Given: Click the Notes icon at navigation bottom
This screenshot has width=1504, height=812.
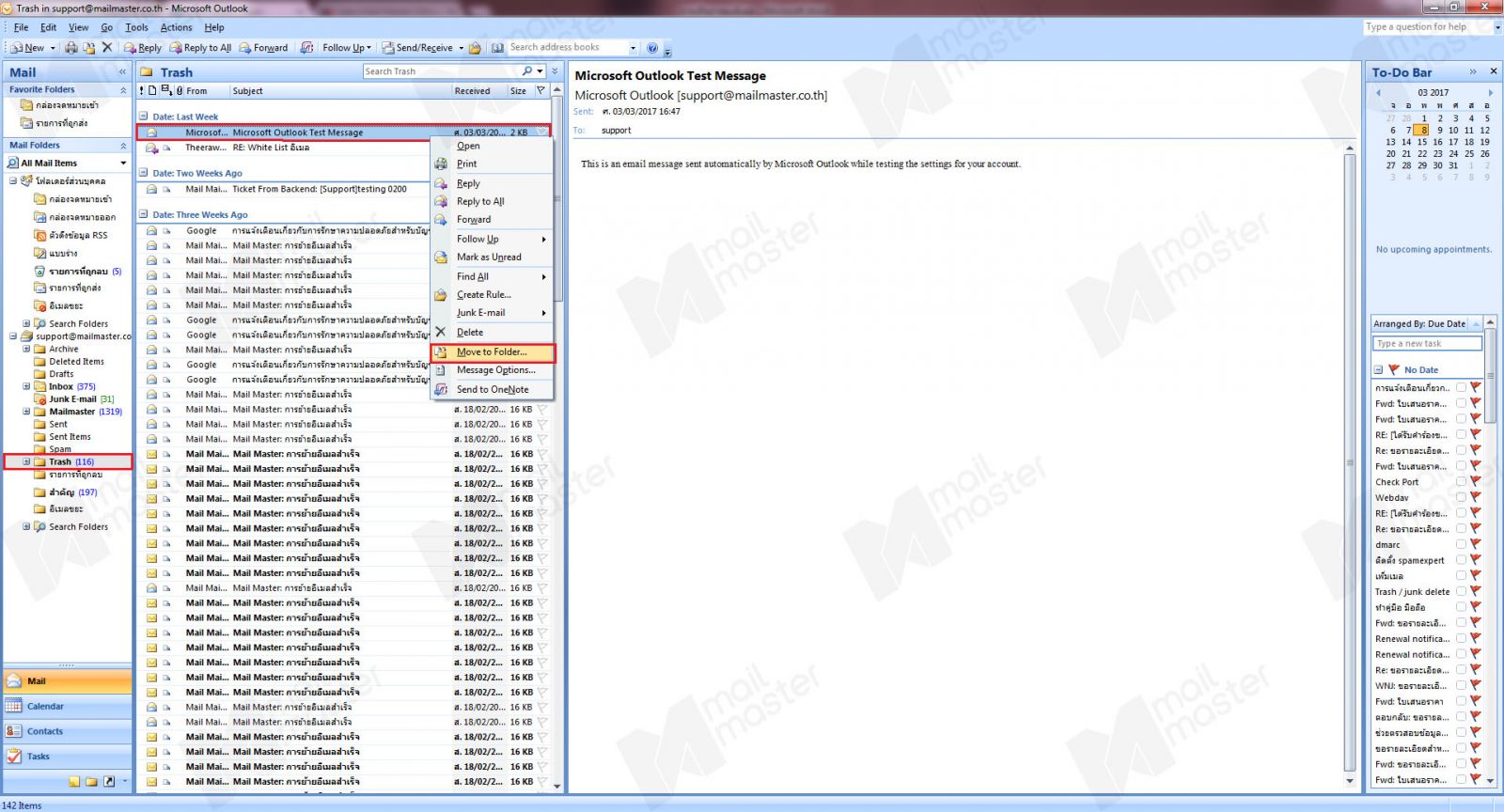Looking at the screenshot, I should tap(74, 781).
